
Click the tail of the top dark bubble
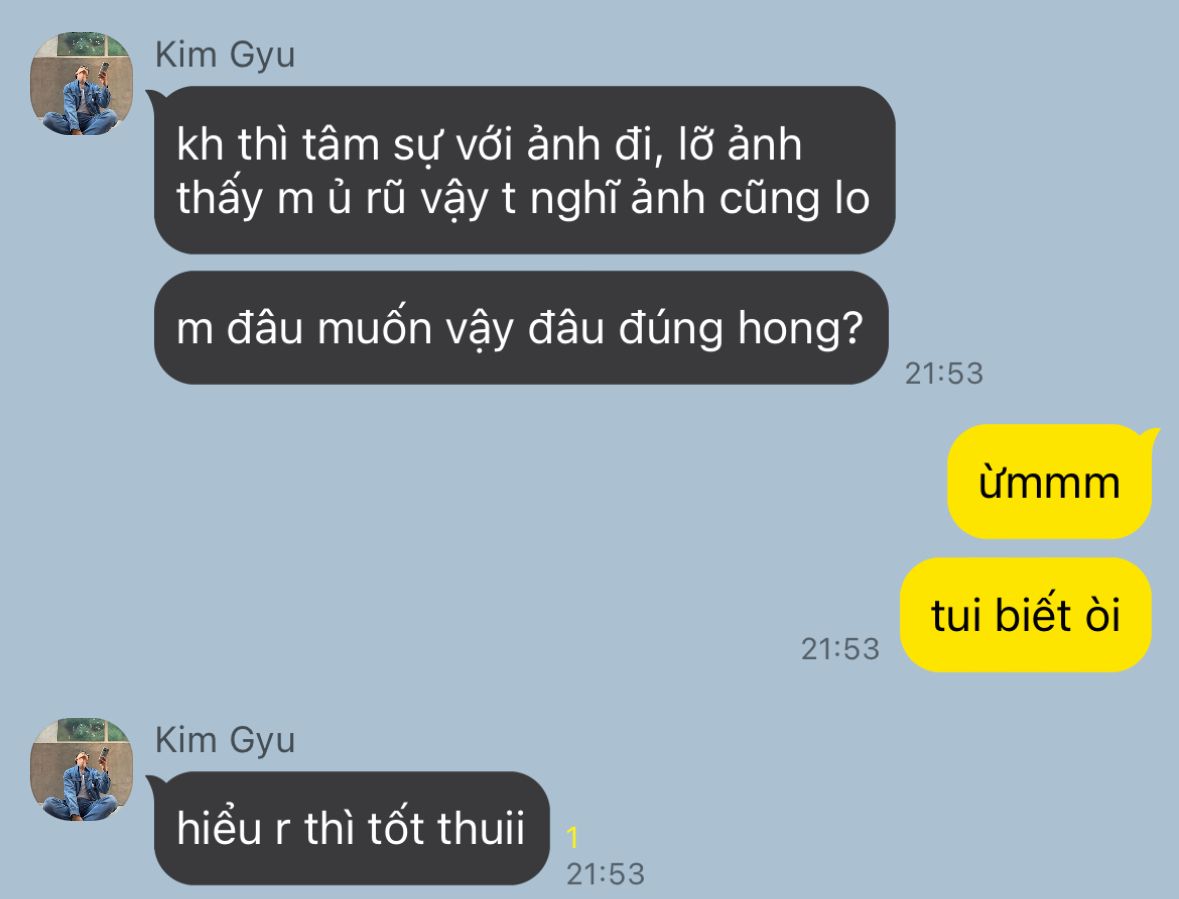(154, 98)
